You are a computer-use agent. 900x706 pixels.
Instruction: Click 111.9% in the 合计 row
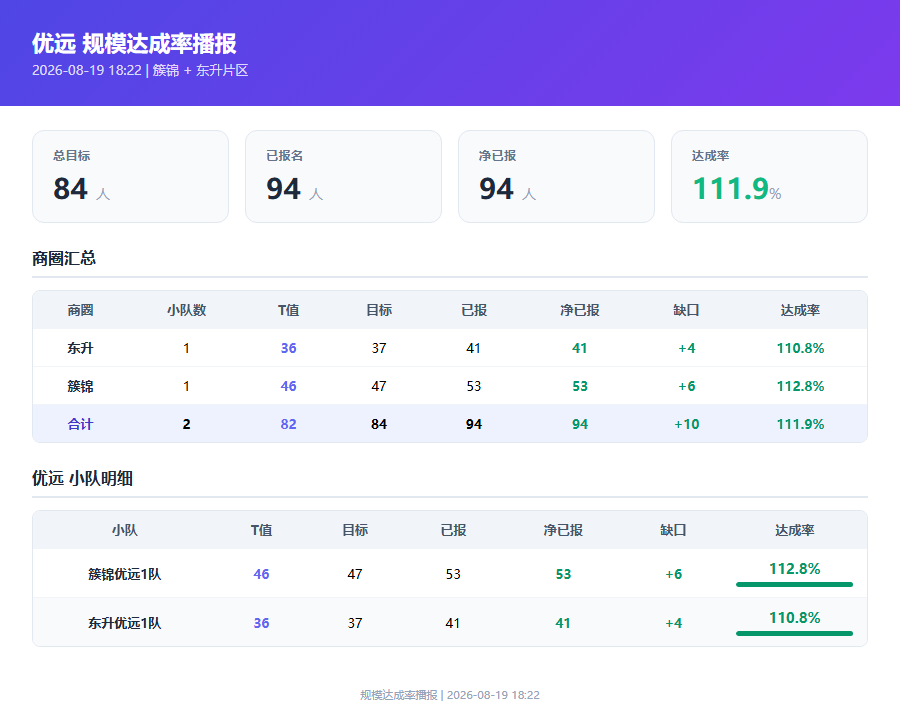click(800, 424)
